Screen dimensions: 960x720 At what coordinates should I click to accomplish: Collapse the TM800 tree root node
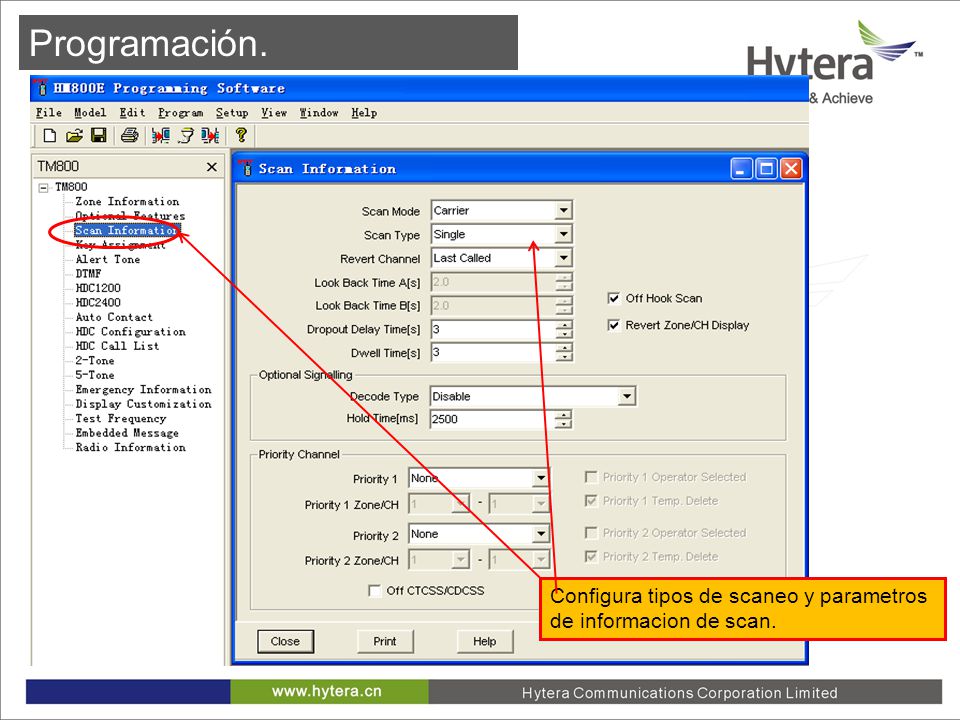pos(43,187)
